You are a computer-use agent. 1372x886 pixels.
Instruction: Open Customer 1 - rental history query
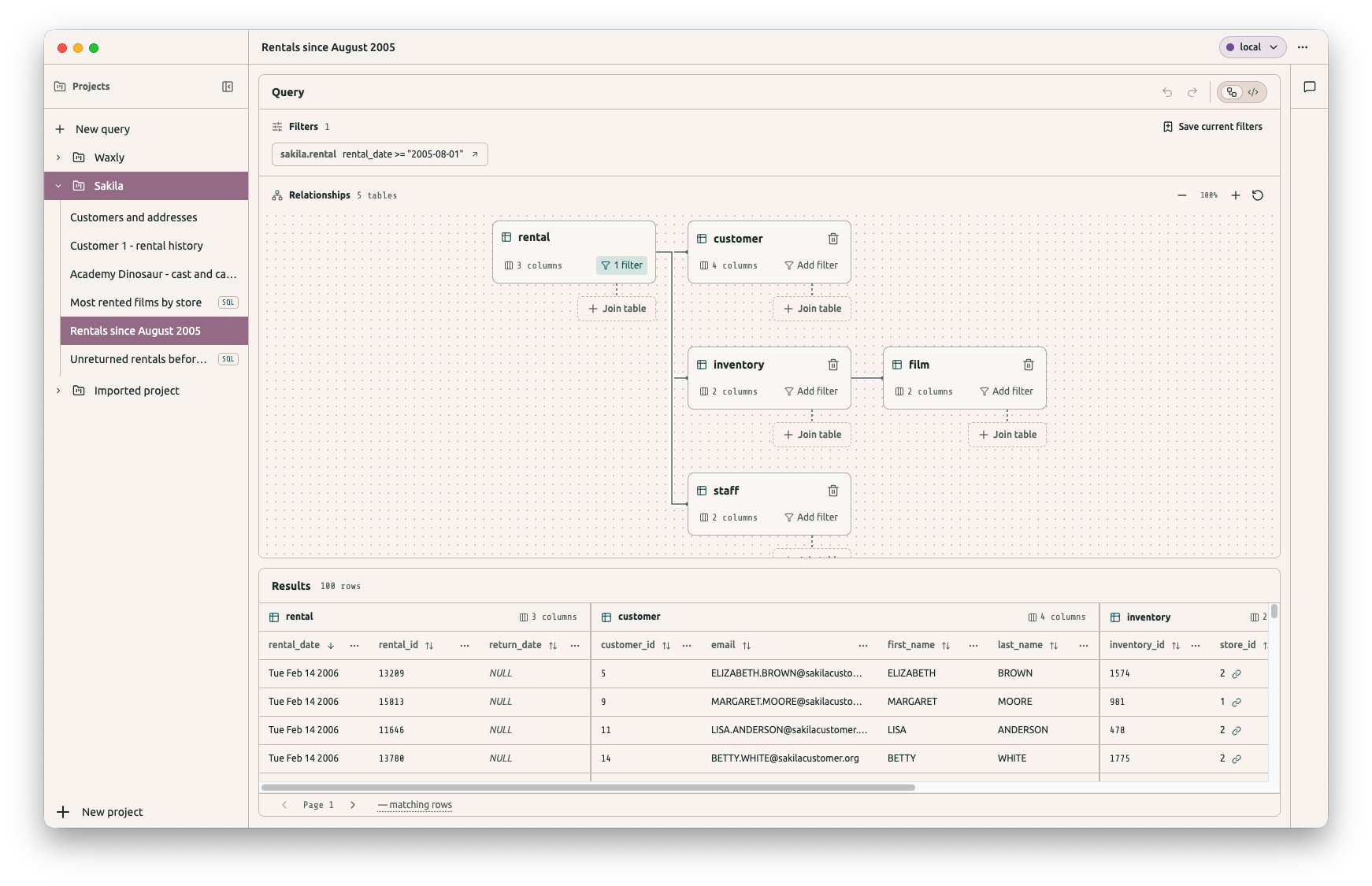pos(154,246)
